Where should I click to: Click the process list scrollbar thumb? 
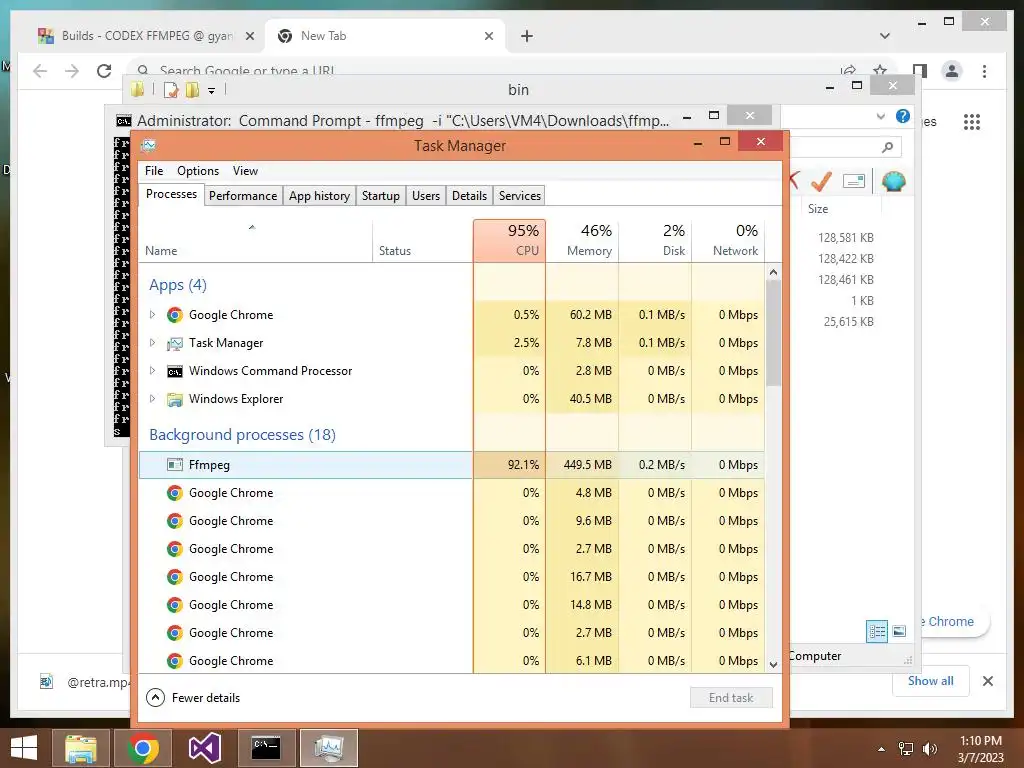(x=773, y=333)
